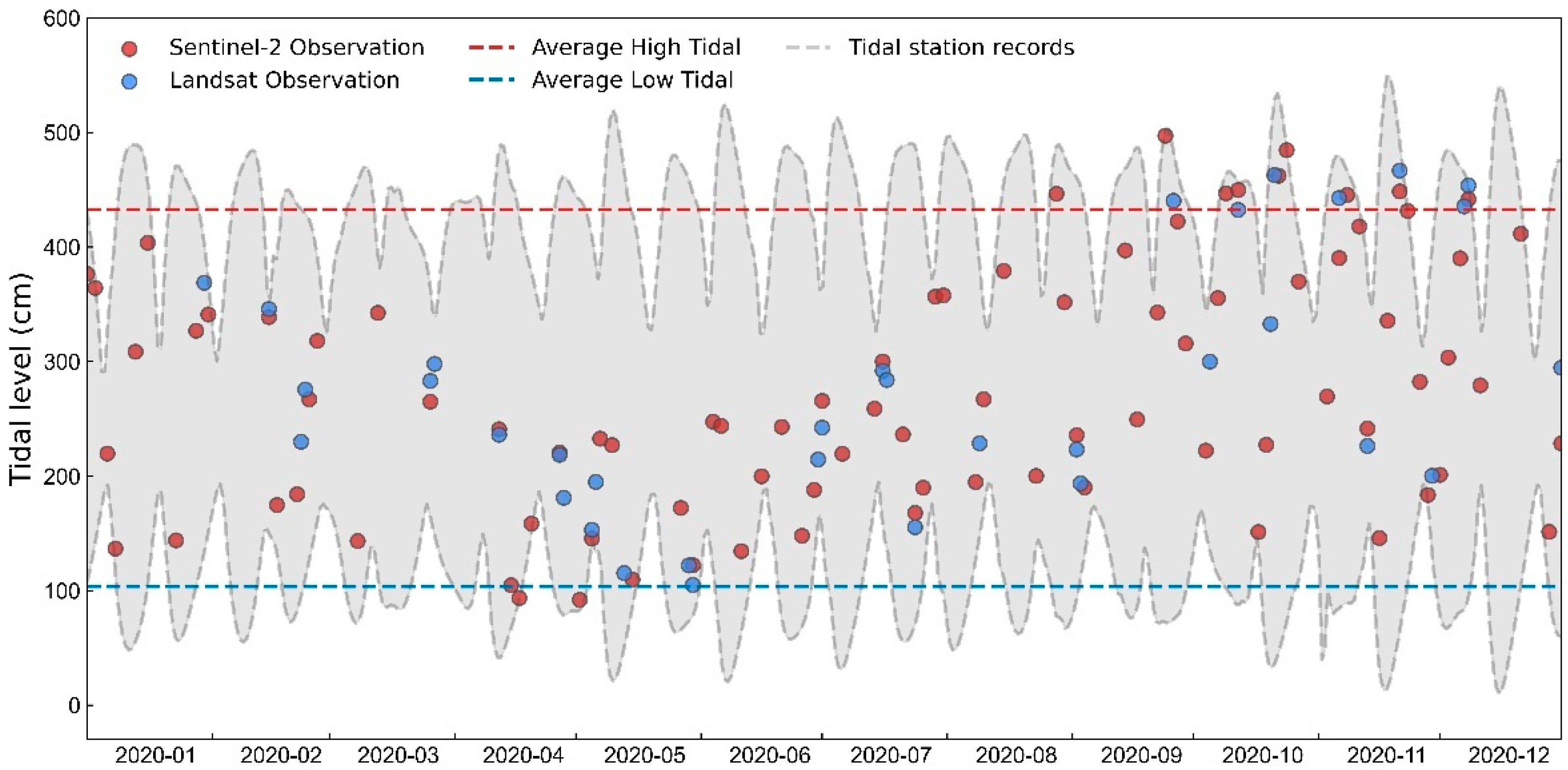Click the 2020-09 x-axis label

[x=1142, y=756]
